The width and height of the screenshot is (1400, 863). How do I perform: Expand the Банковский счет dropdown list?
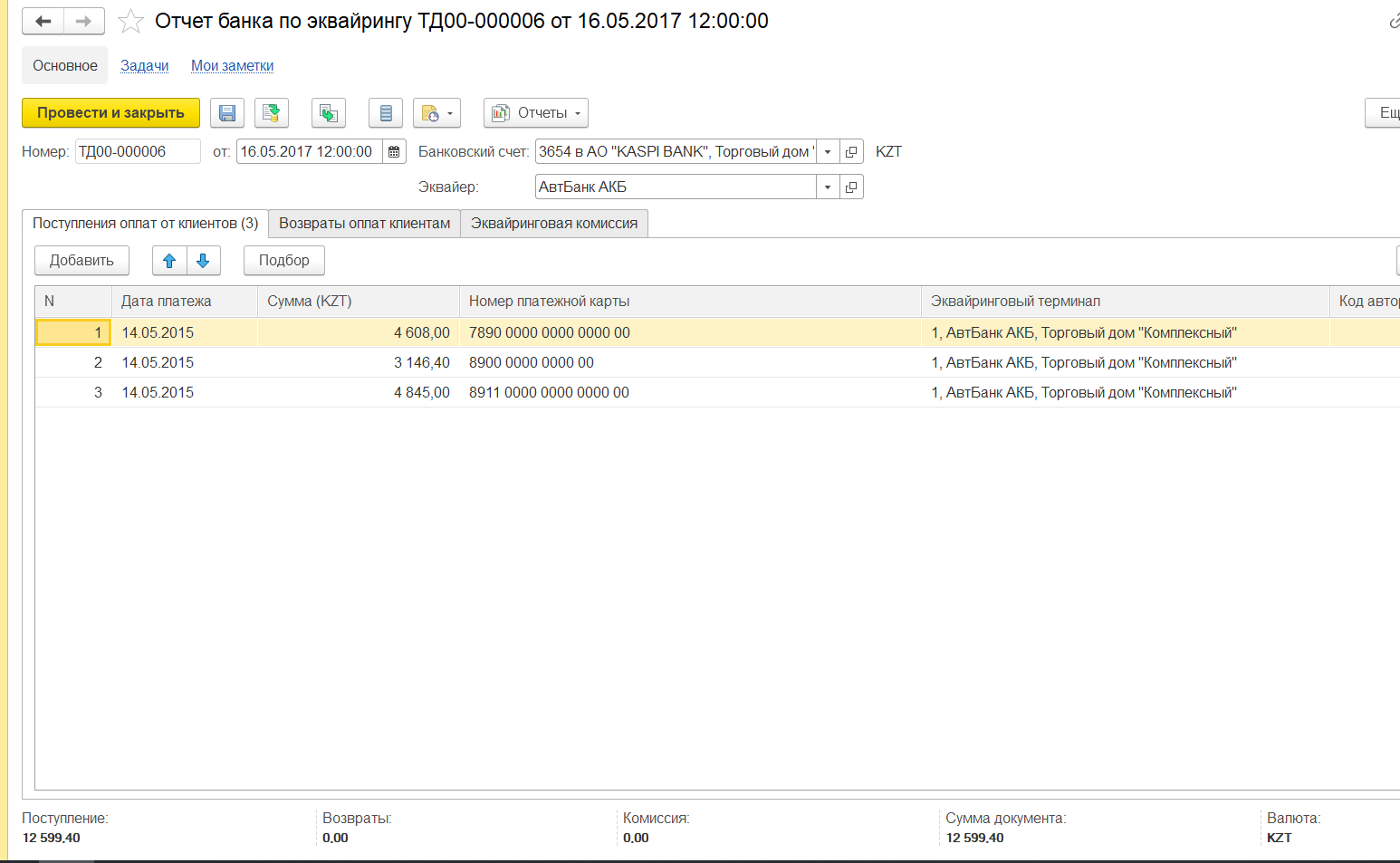pos(828,152)
